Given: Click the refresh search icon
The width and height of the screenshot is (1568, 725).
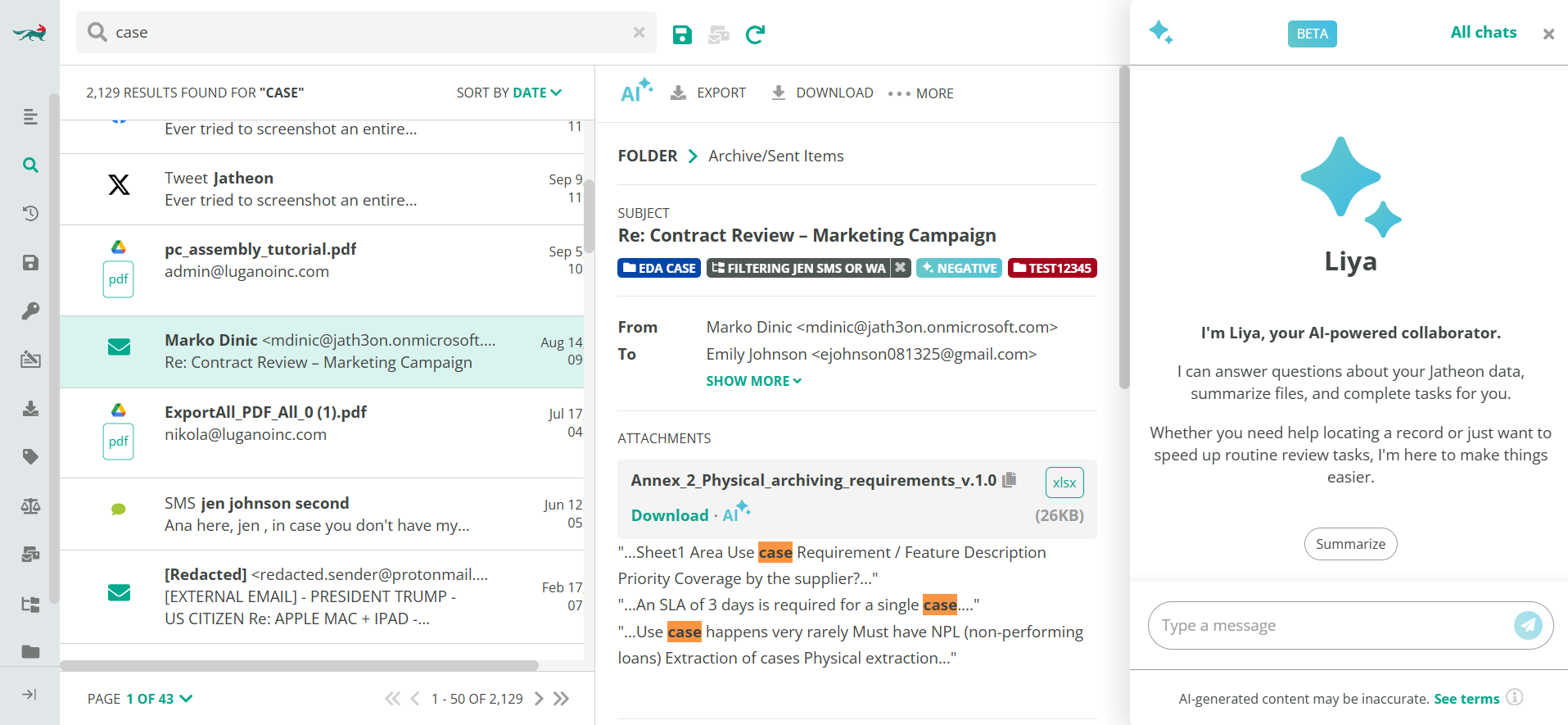Looking at the screenshot, I should tap(755, 34).
